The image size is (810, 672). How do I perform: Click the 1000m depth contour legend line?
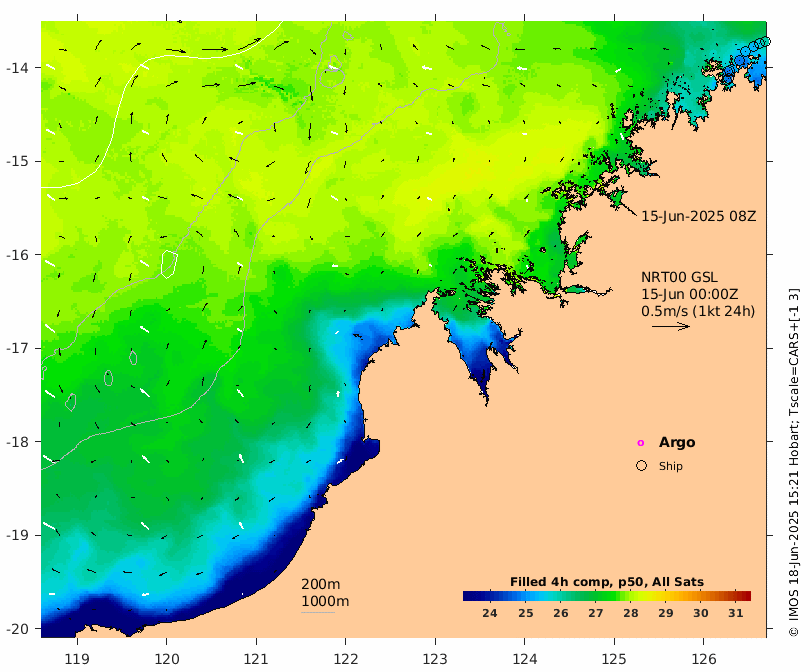pyautogui.click(x=318, y=613)
